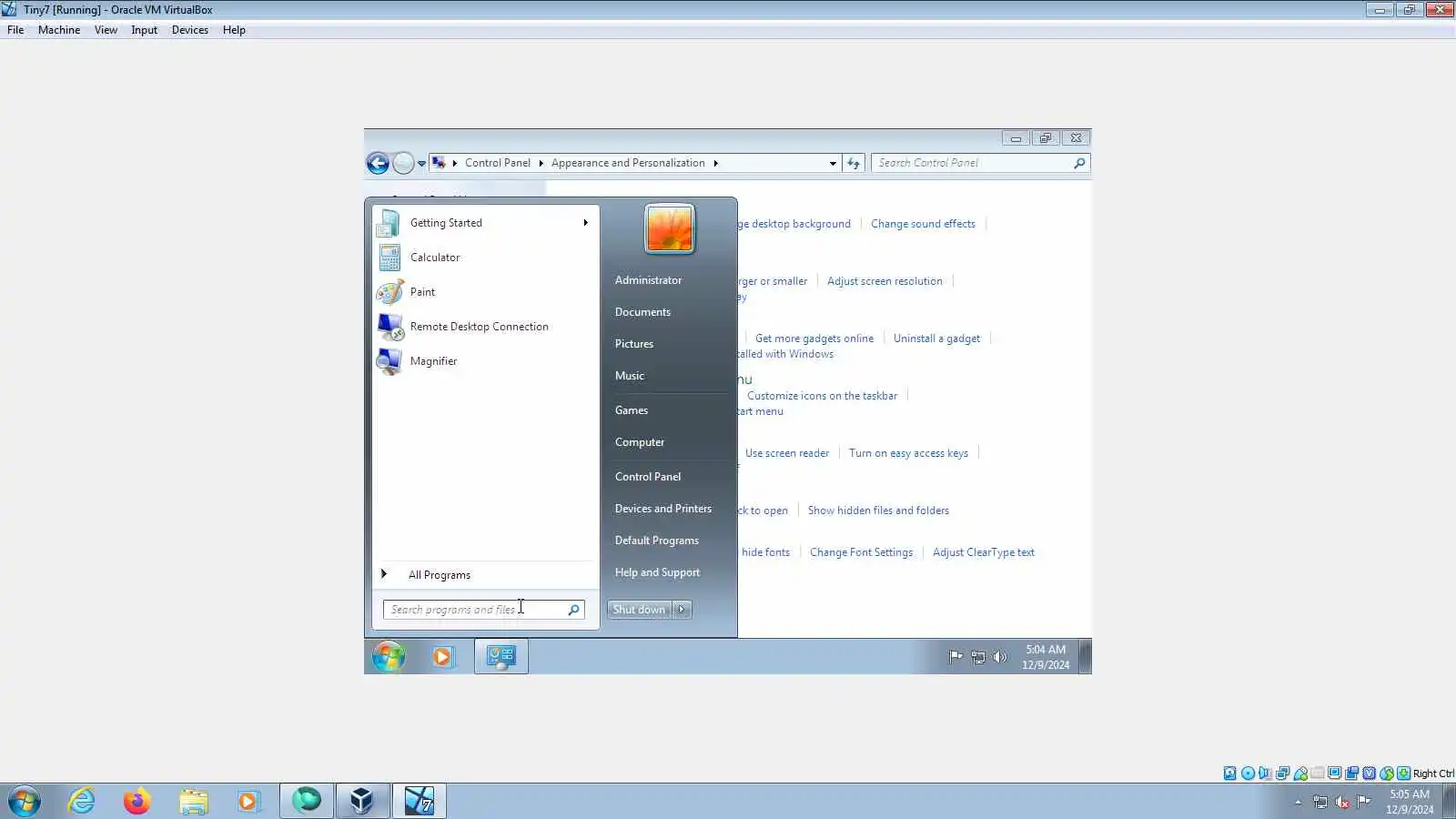Open Remote Desktop Connection in Start menu
This screenshot has width=1456, height=819.
click(x=486, y=327)
